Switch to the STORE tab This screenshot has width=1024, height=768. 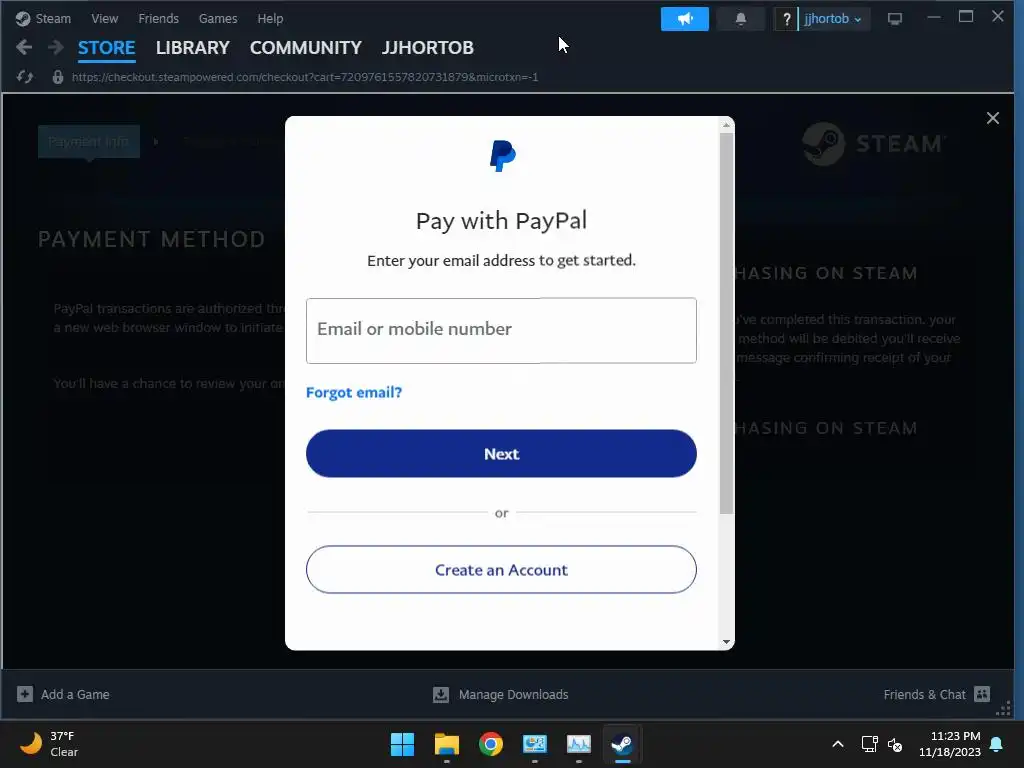tap(106, 48)
